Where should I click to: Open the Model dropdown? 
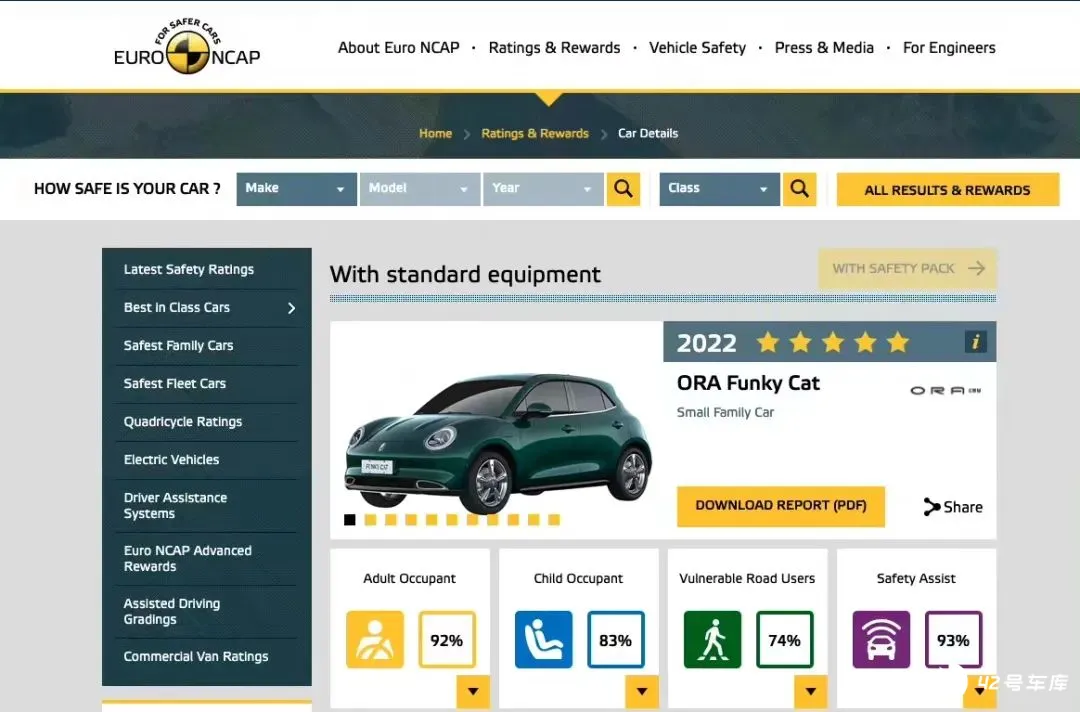[419, 189]
